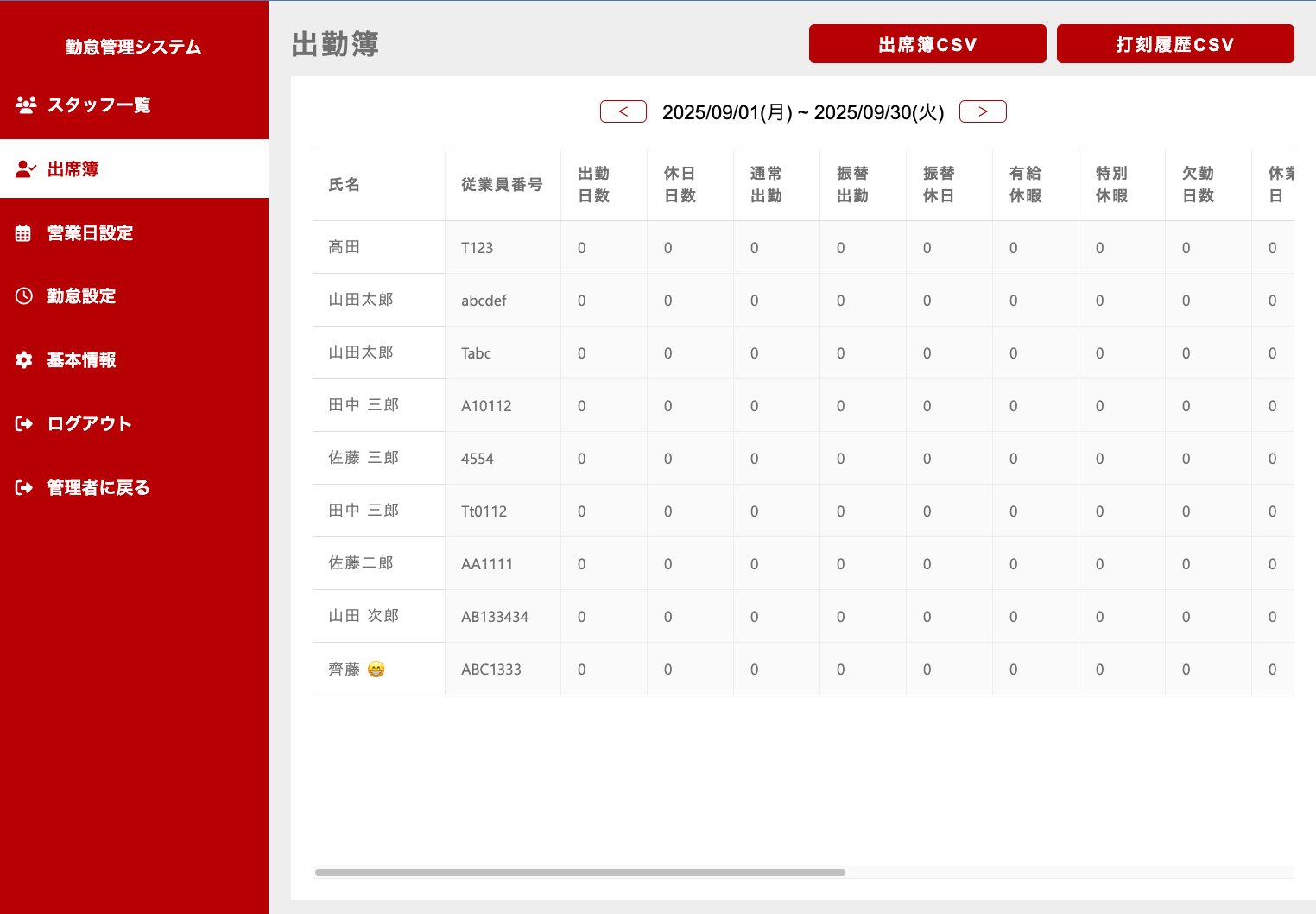Click the business day calendar icon
The height and width of the screenshot is (914, 1316).
tap(23, 233)
